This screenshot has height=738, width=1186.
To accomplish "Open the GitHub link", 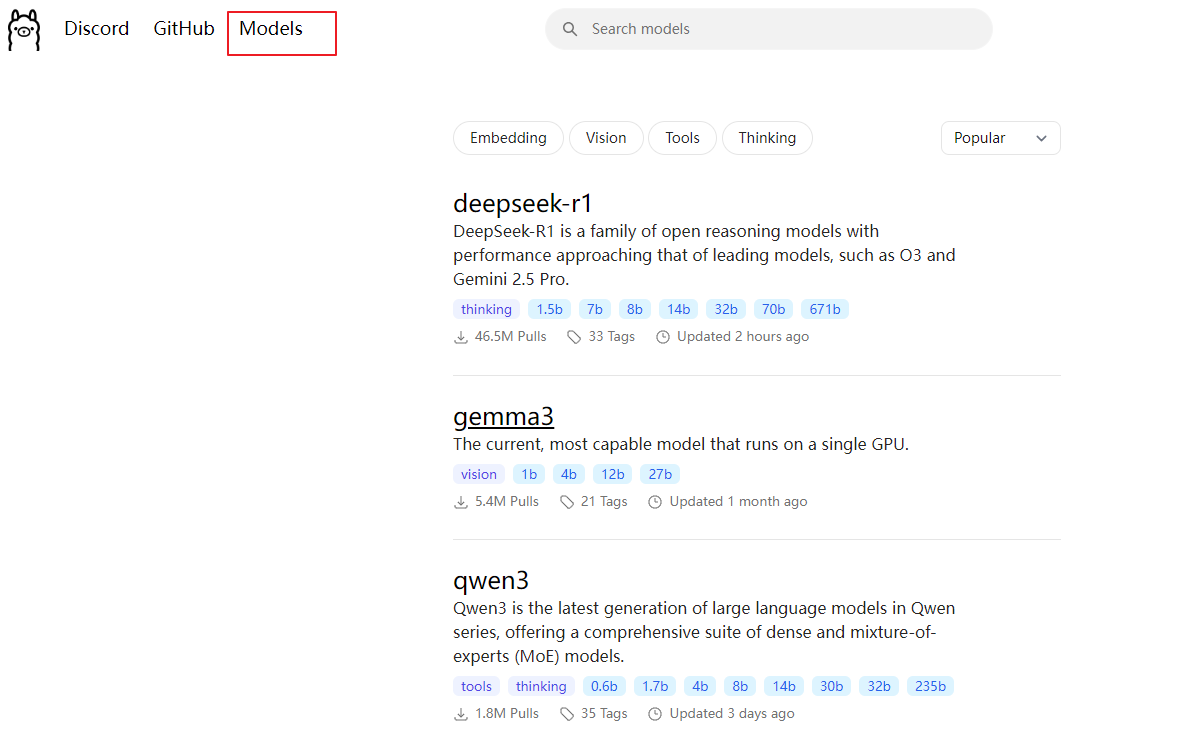I will tap(184, 29).
